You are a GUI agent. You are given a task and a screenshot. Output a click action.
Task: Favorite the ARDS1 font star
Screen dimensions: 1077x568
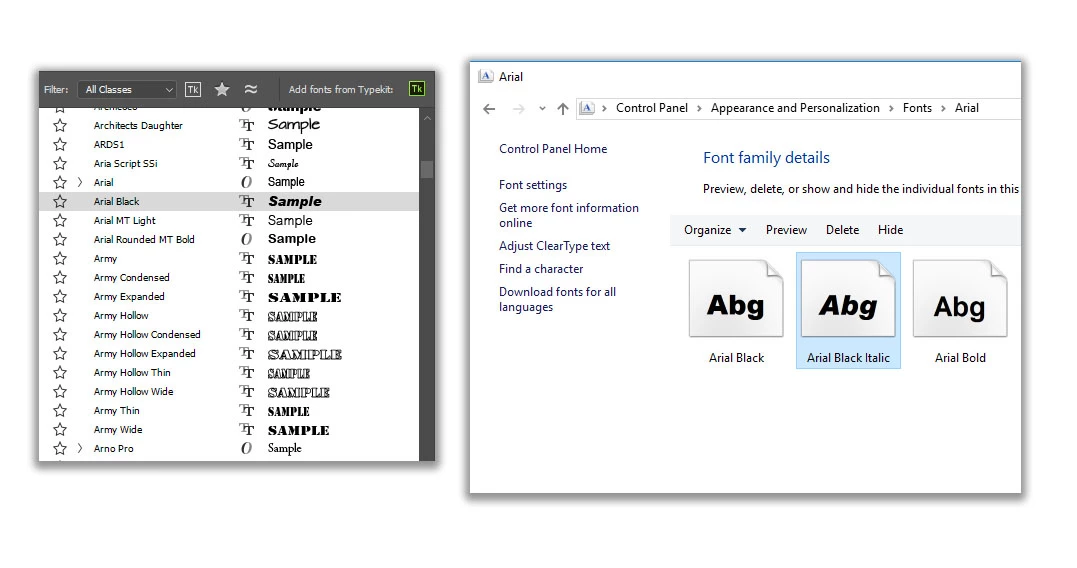pyautogui.click(x=60, y=145)
